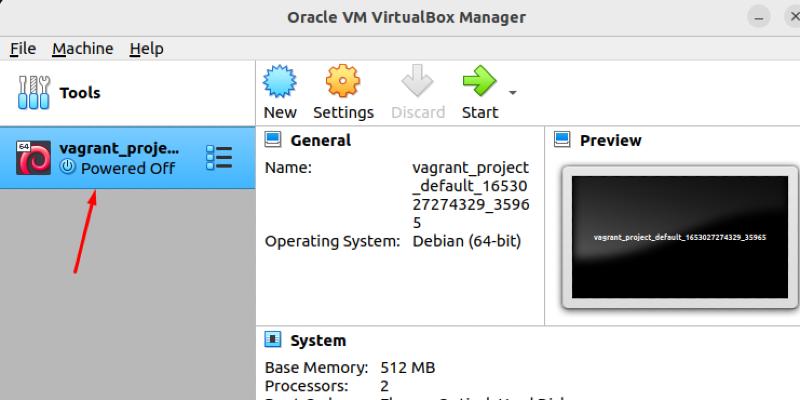This screenshot has width=800, height=400.
Task: Open the Settings gear icon
Action: pyautogui.click(x=343, y=82)
